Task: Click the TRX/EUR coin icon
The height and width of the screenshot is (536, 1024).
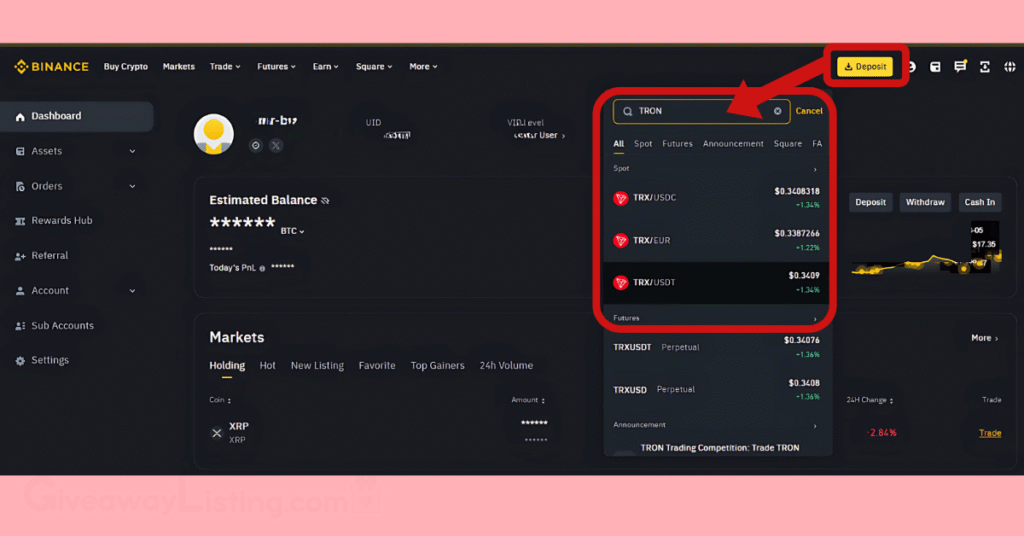Action: [x=620, y=240]
